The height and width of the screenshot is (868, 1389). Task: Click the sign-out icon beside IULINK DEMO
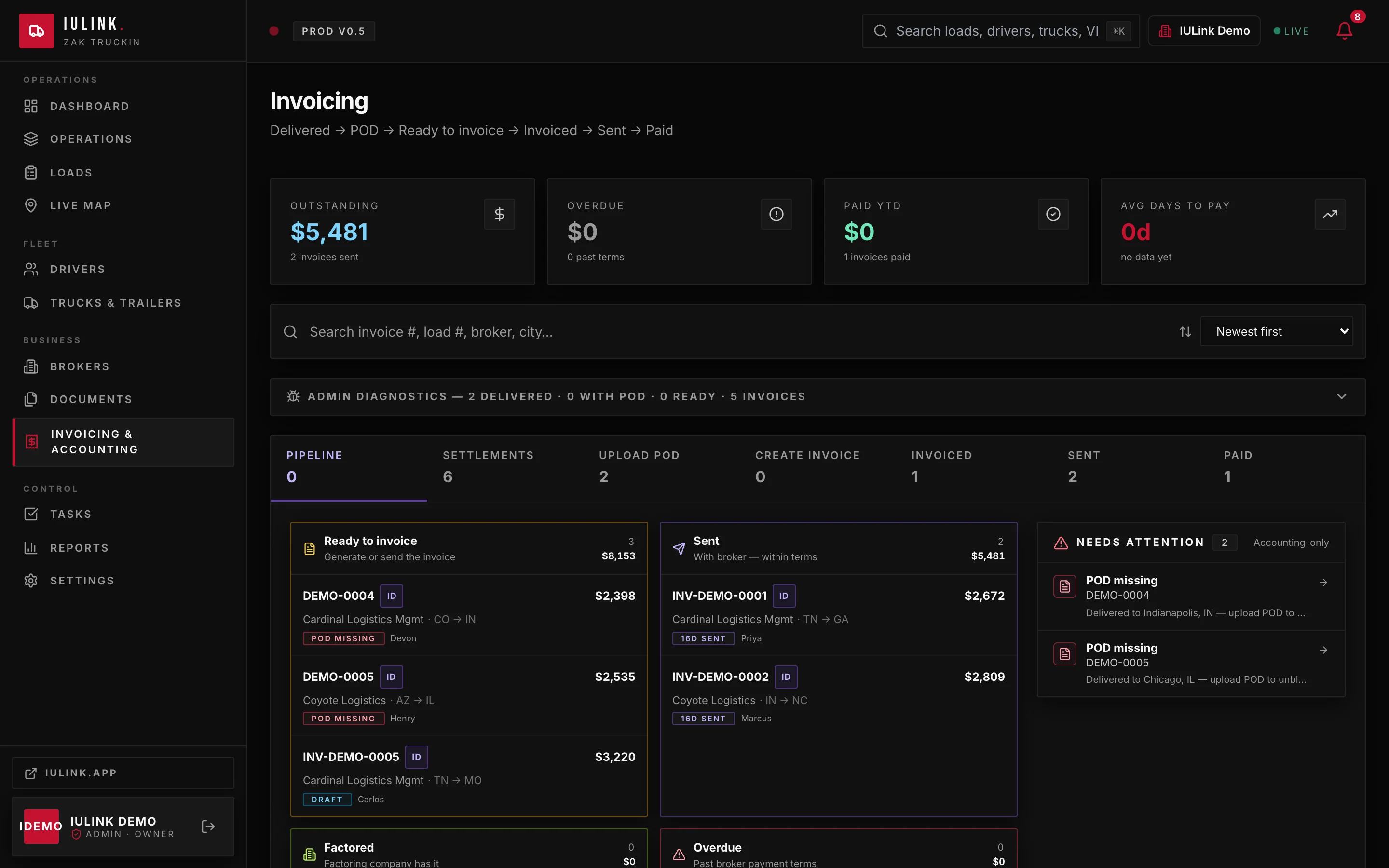pos(208,827)
